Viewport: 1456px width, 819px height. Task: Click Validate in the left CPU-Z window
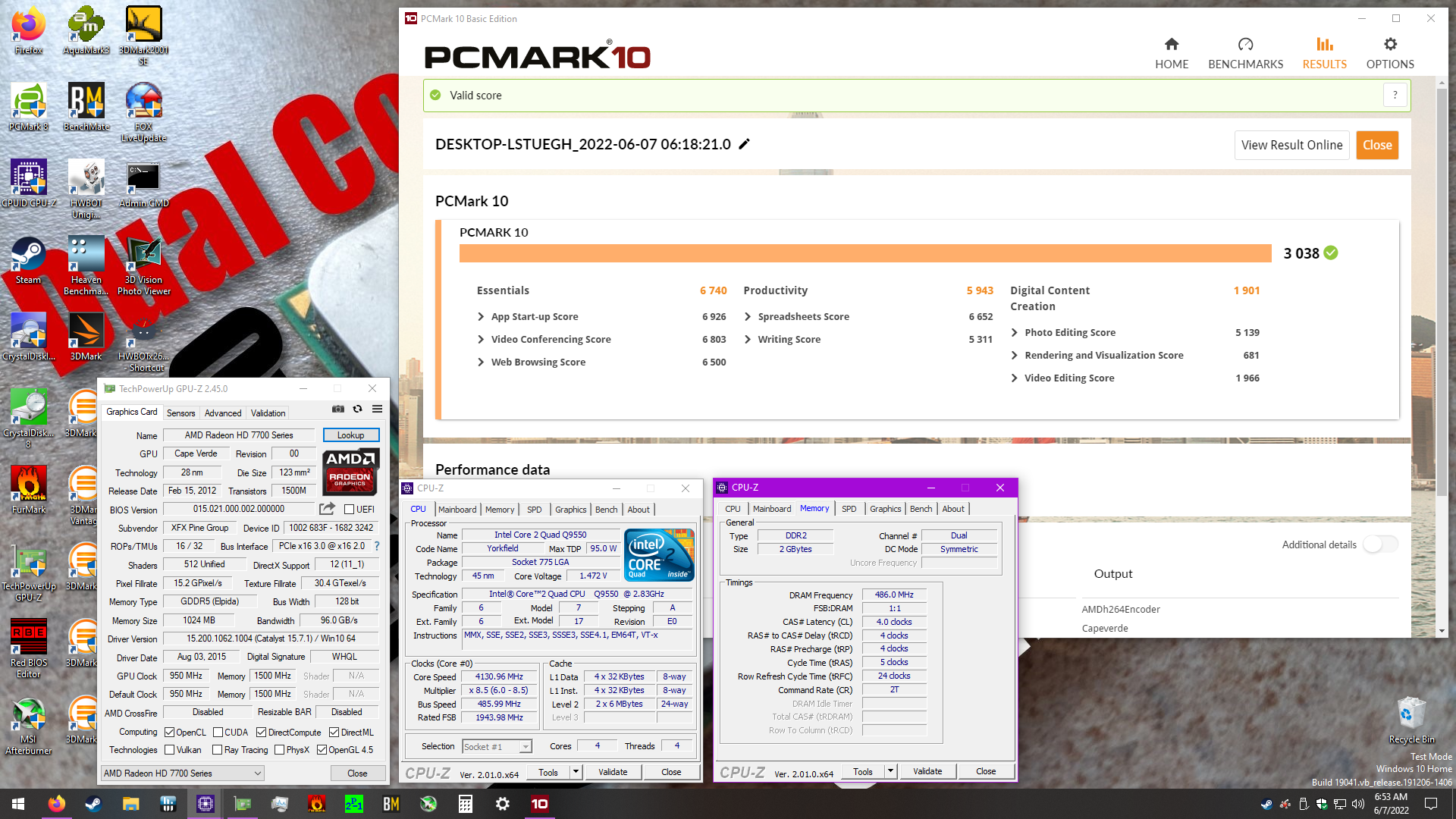point(613,772)
